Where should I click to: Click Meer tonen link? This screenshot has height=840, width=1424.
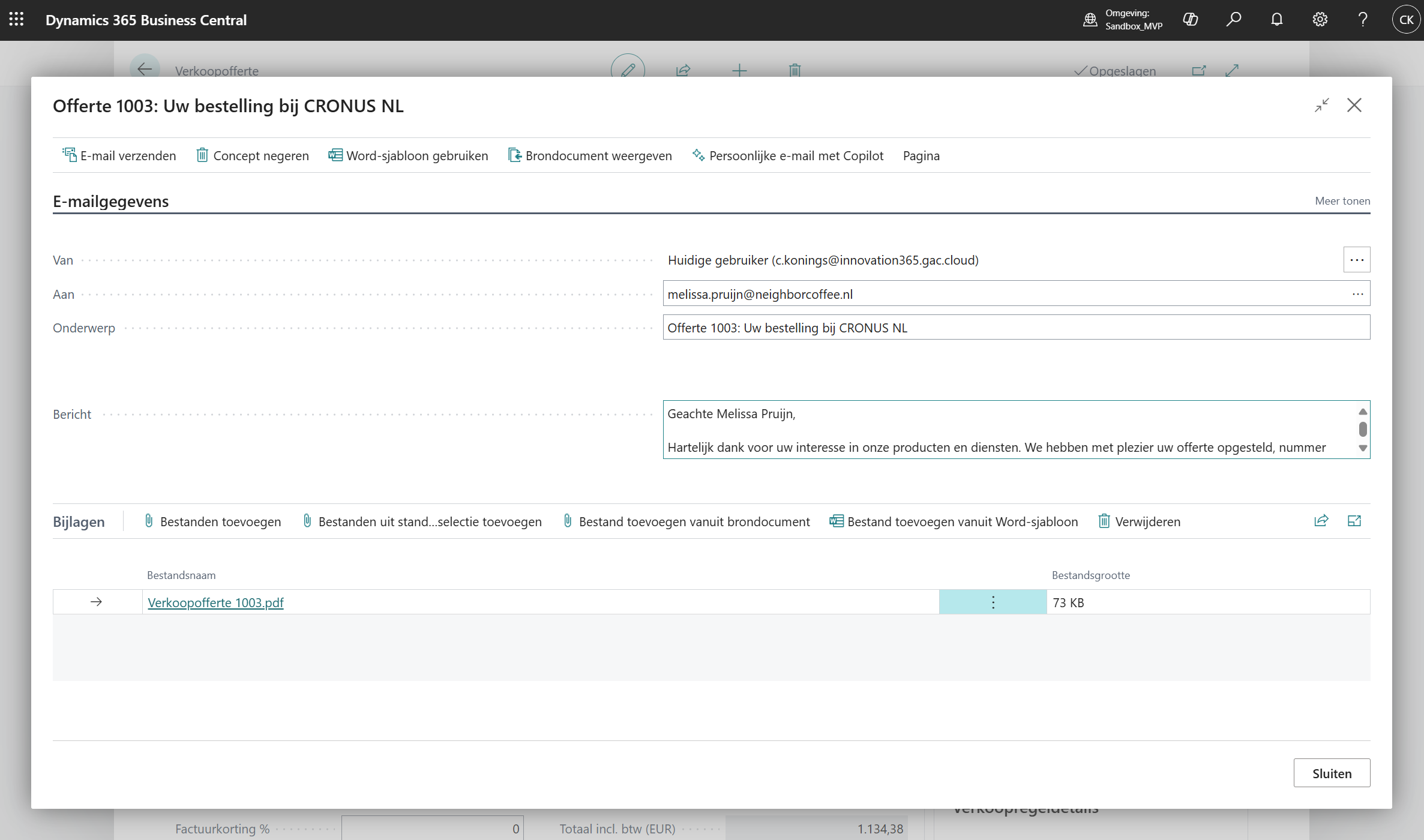point(1342,201)
